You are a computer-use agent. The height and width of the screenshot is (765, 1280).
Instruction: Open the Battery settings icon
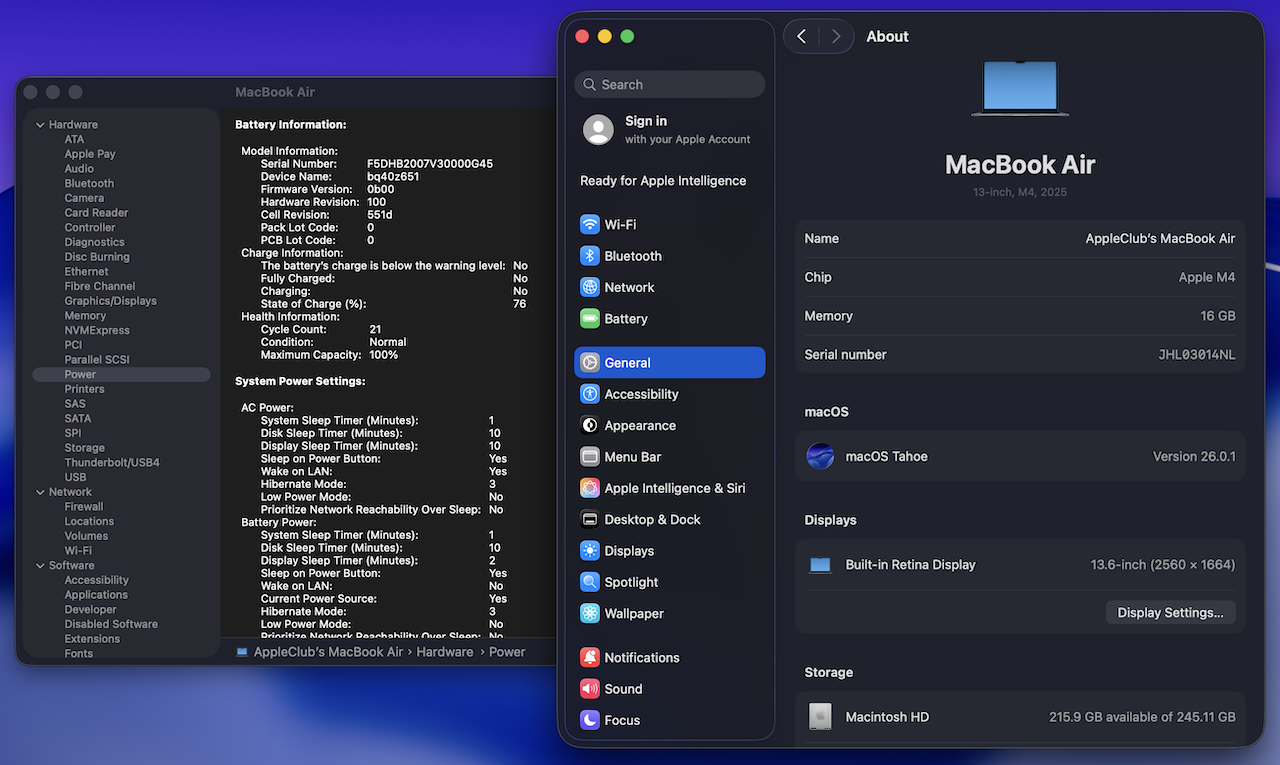click(590, 319)
